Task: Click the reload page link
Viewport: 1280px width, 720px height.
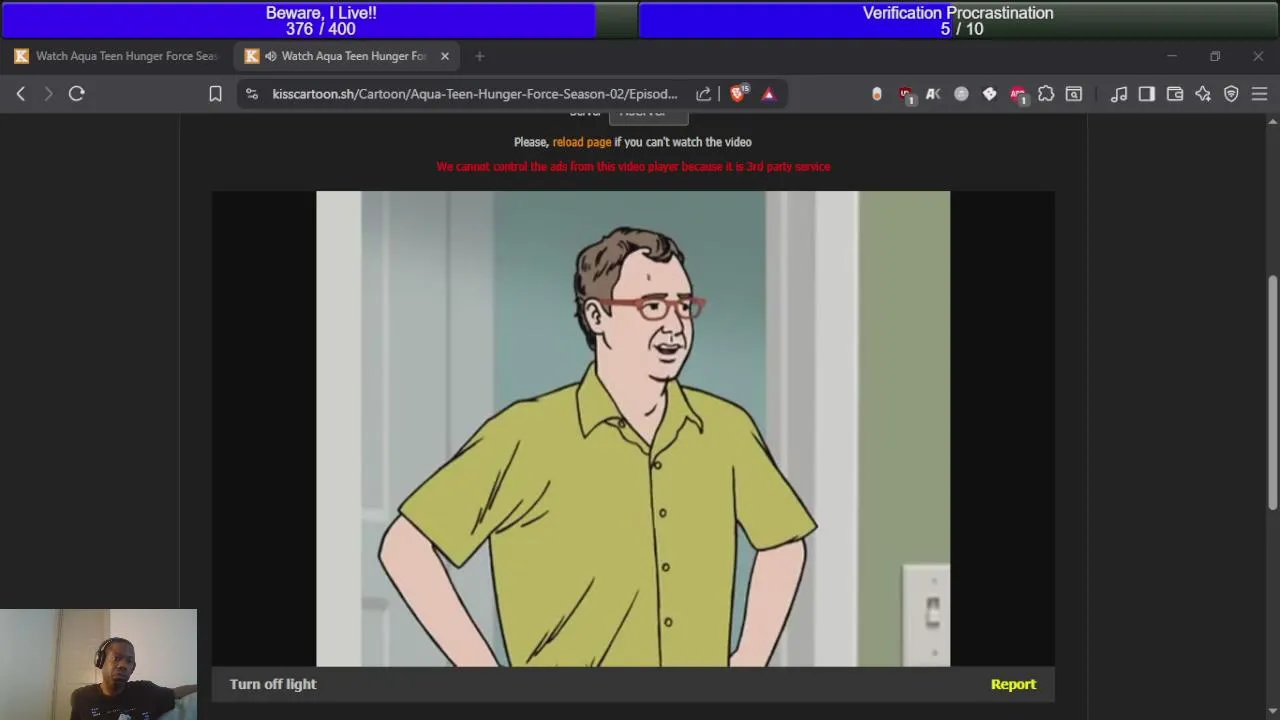Action: click(x=582, y=142)
